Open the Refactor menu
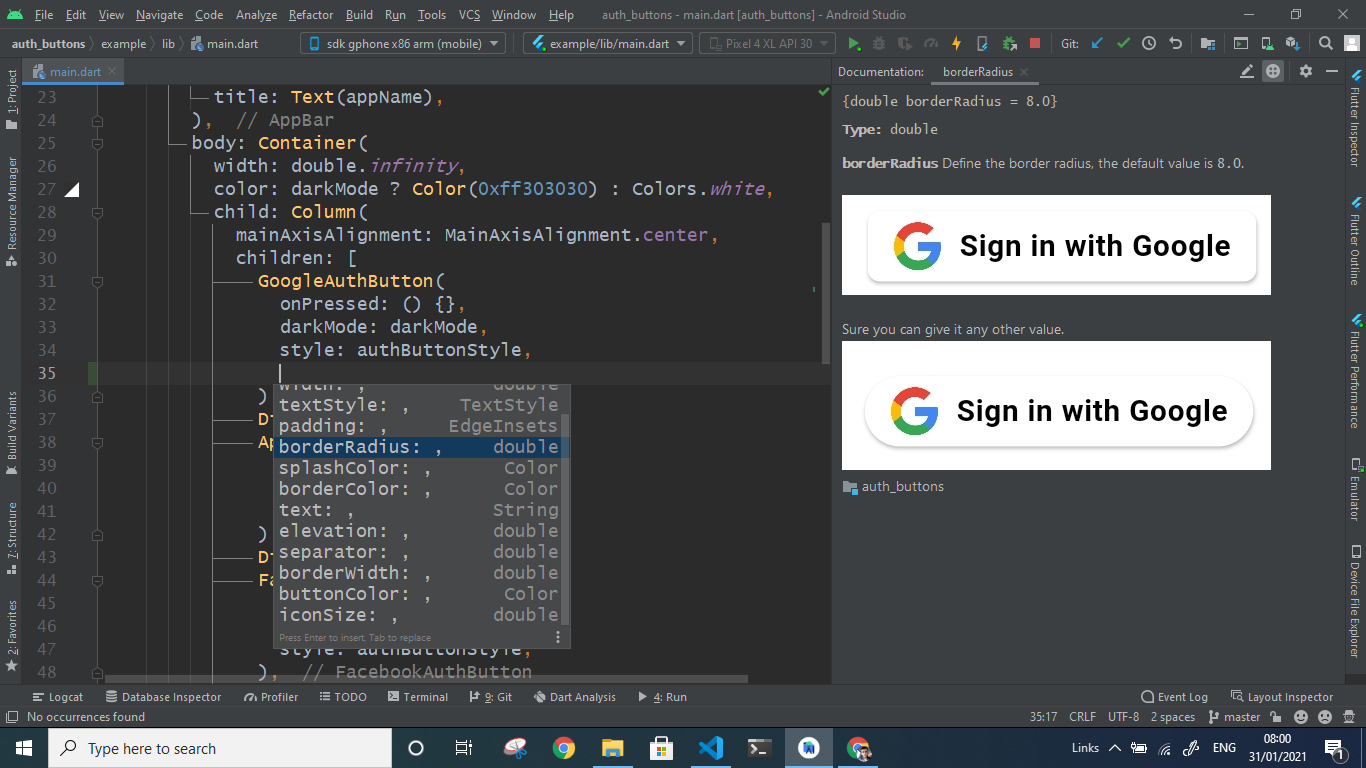Viewport: 1366px width, 768px height. [x=311, y=15]
